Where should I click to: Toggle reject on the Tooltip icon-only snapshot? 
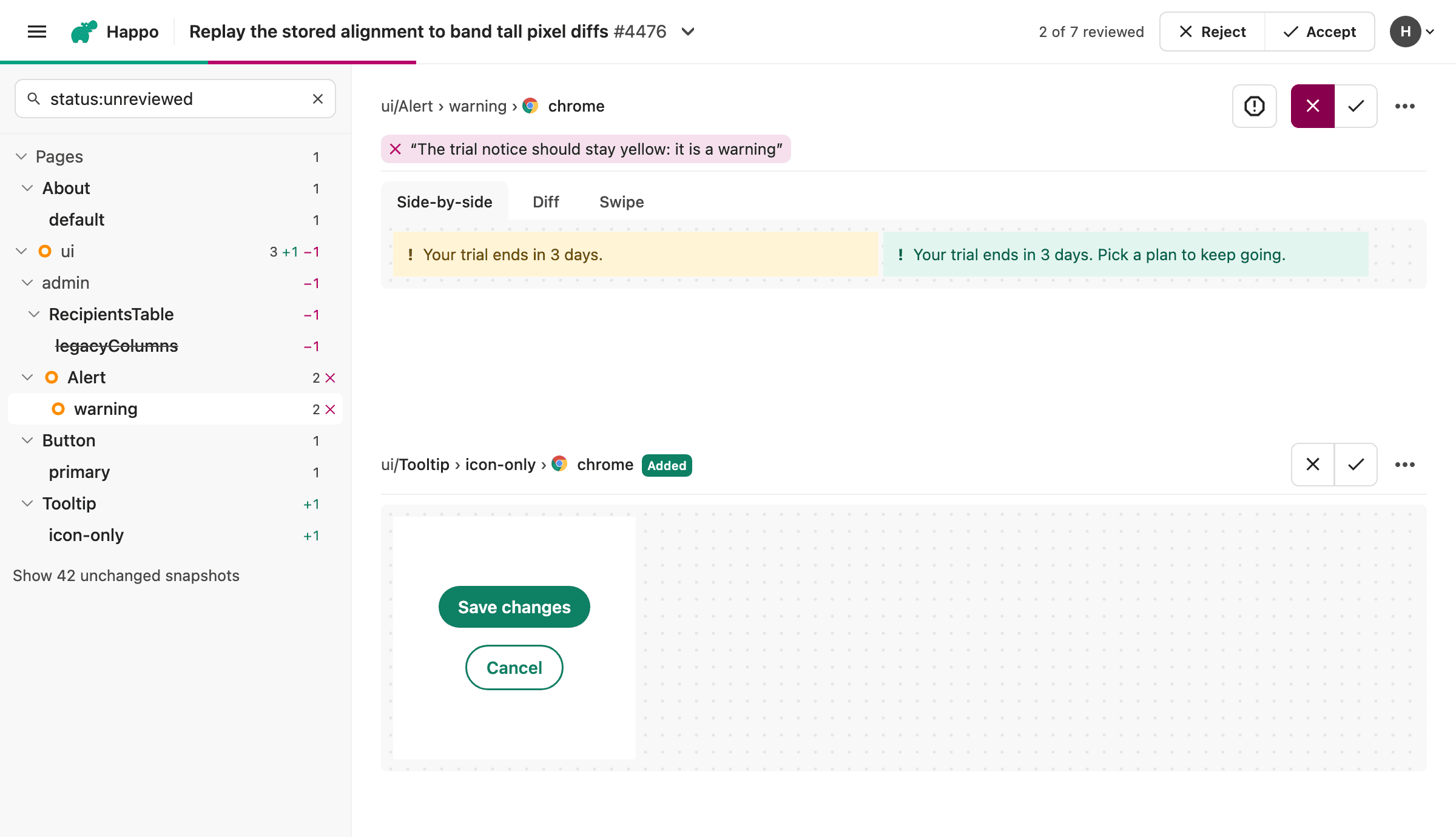pos(1313,465)
